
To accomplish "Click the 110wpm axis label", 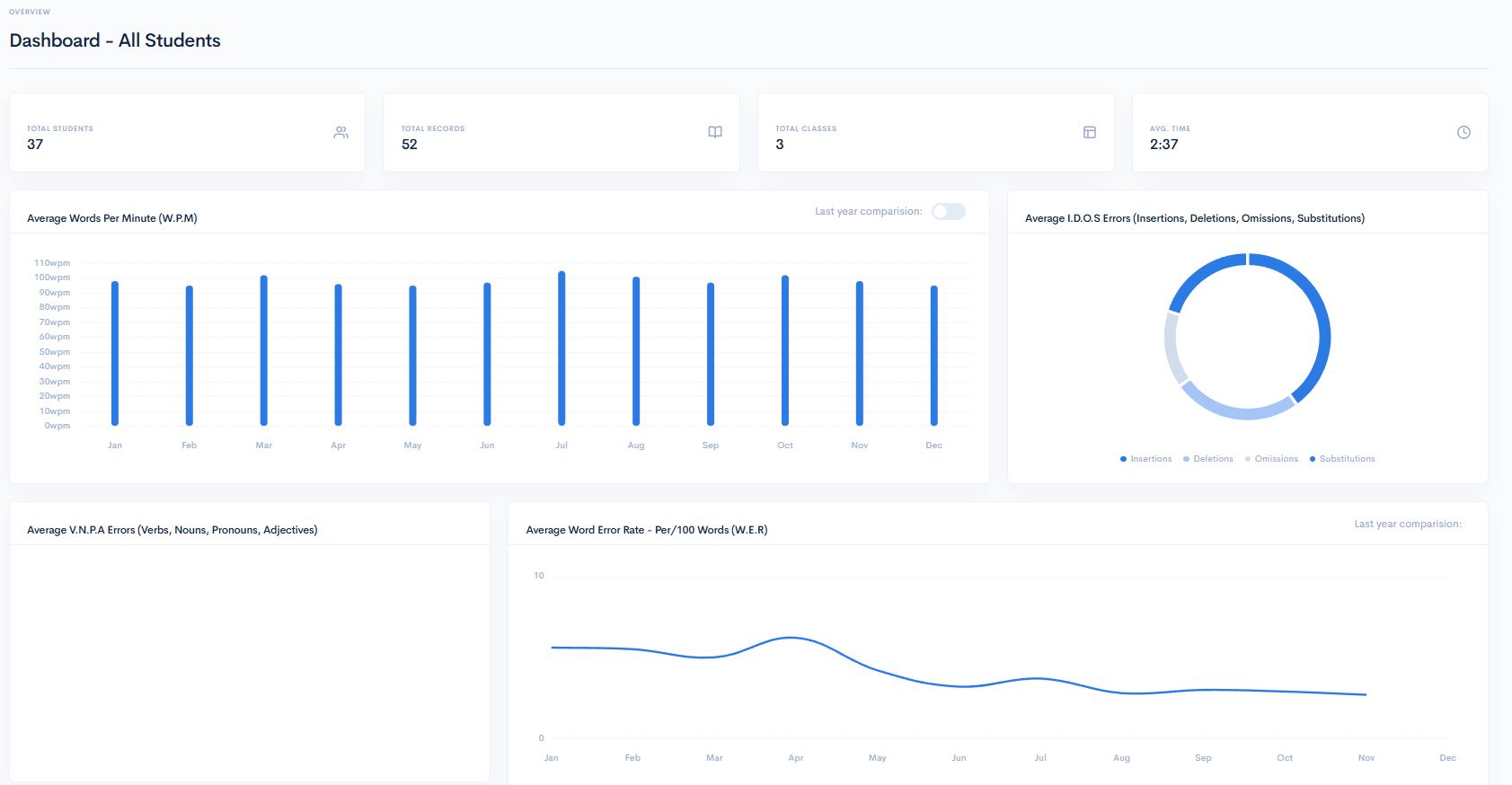I will (52, 263).
